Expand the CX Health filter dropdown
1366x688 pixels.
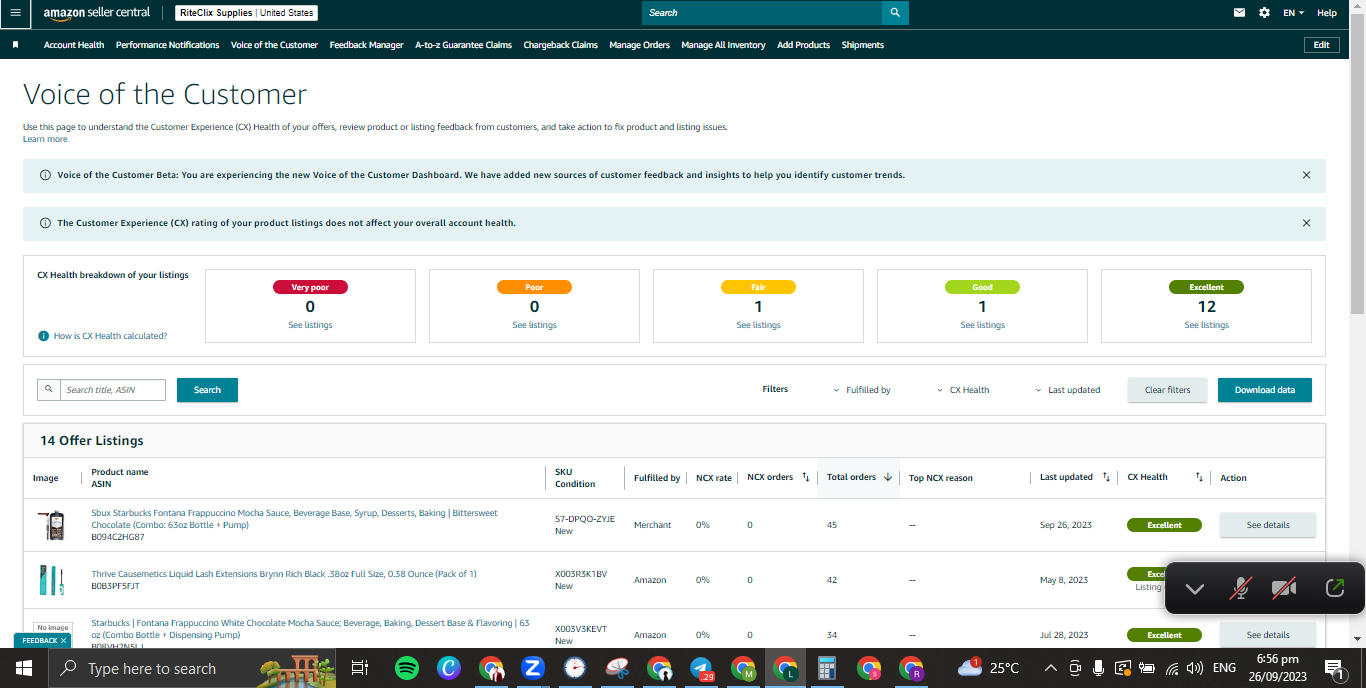click(x=963, y=390)
